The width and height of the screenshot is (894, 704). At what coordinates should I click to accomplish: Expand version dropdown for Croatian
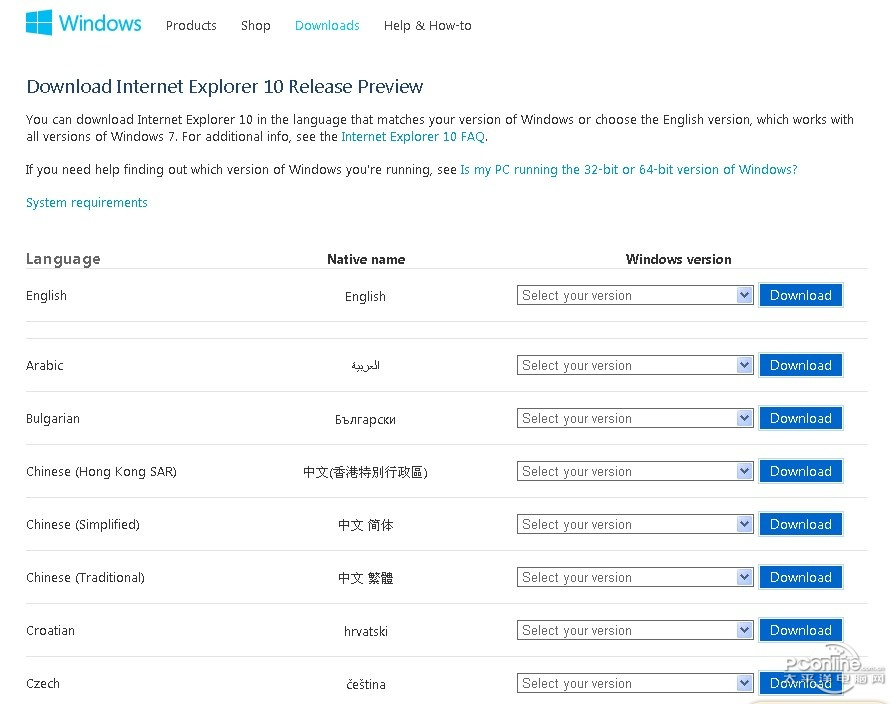(635, 631)
